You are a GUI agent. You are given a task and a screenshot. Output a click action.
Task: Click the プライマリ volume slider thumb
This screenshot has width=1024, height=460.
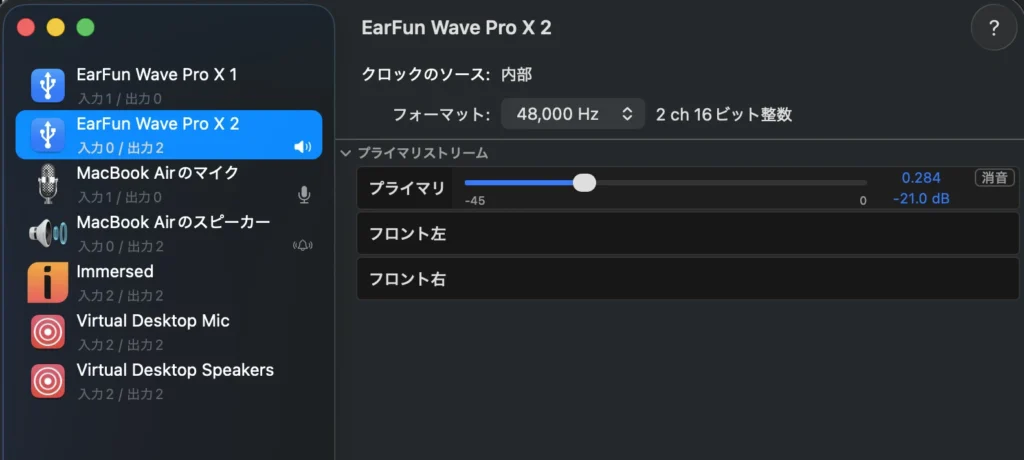pos(584,183)
